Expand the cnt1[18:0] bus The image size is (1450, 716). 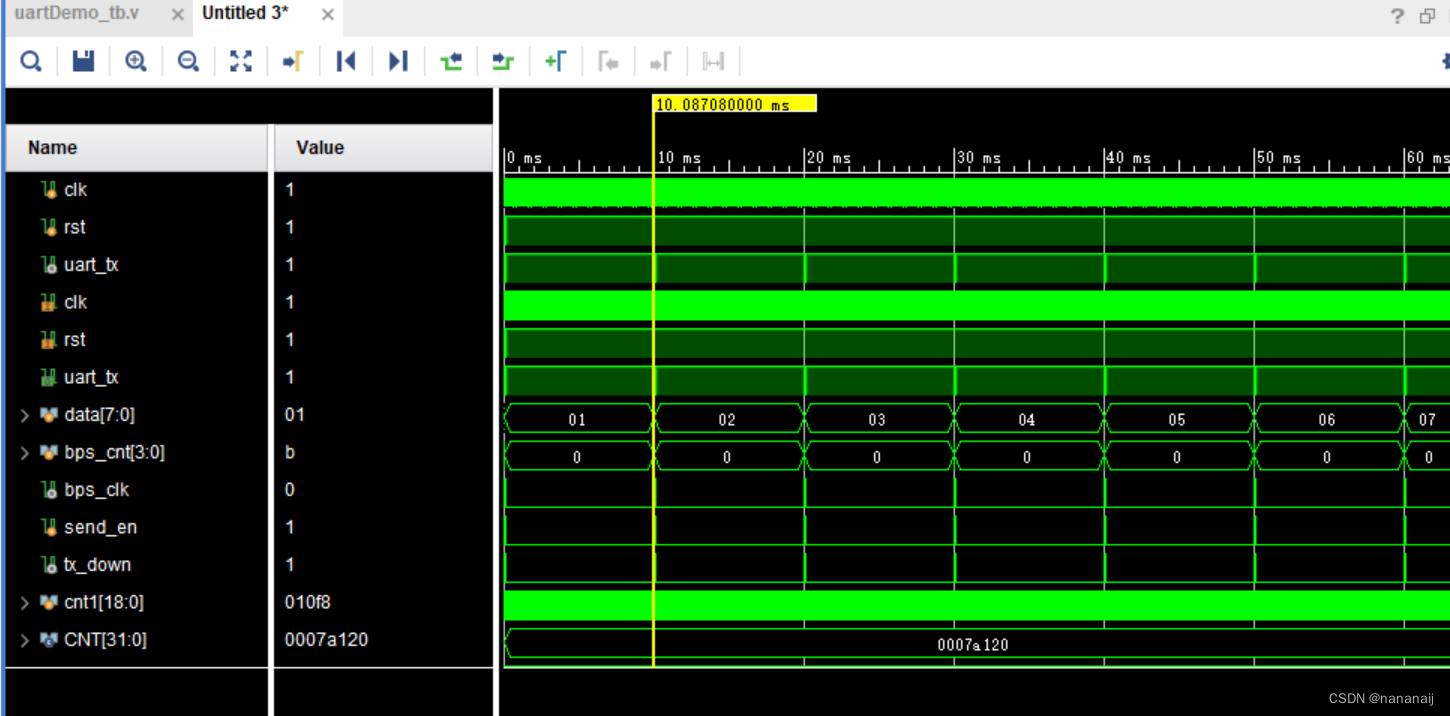(x=25, y=603)
